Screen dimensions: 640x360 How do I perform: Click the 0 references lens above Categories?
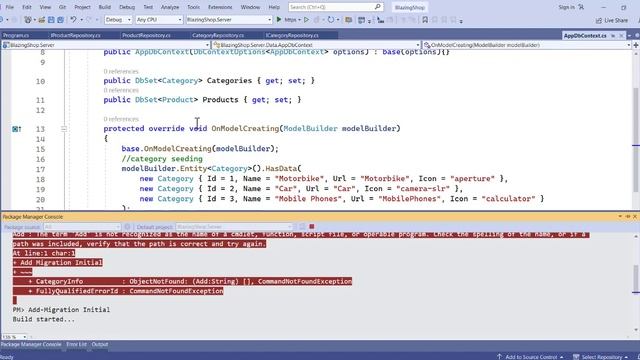pyautogui.click(x=121, y=71)
